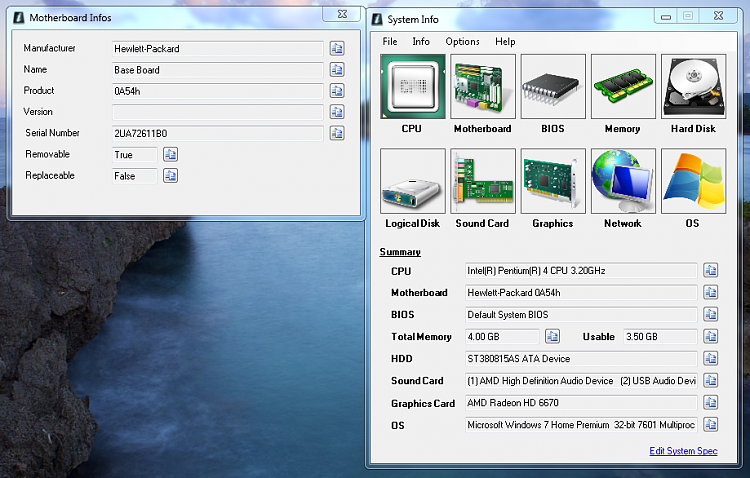Click the Name field Base Board
The height and width of the screenshot is (478, 750).
point(218,70)
